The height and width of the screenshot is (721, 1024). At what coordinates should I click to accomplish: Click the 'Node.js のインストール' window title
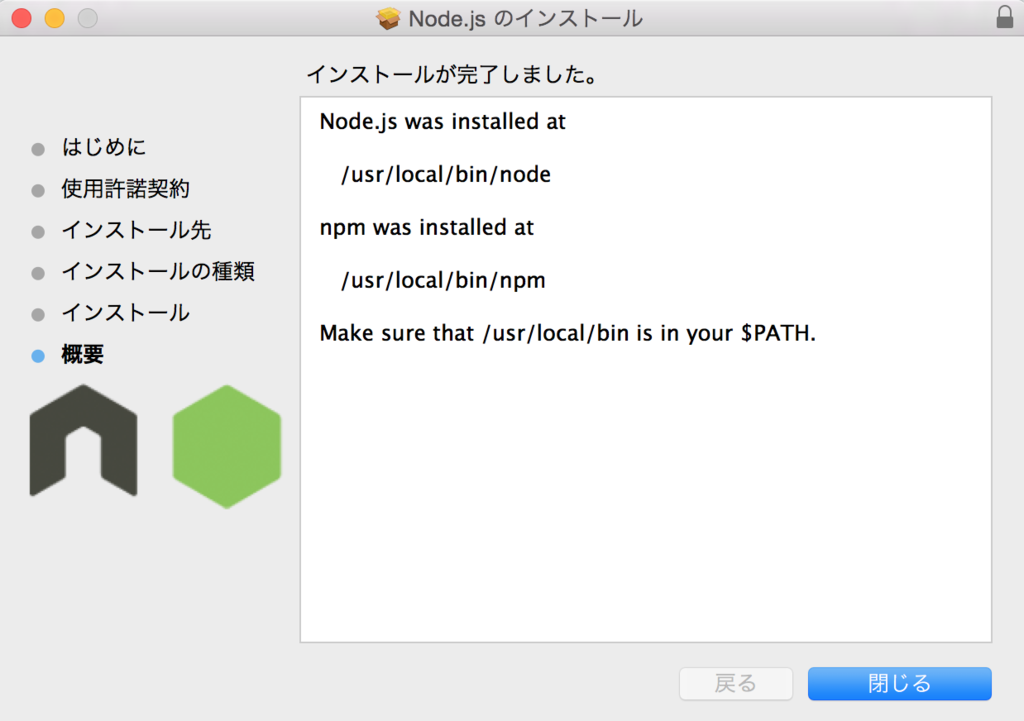[525, 18]
